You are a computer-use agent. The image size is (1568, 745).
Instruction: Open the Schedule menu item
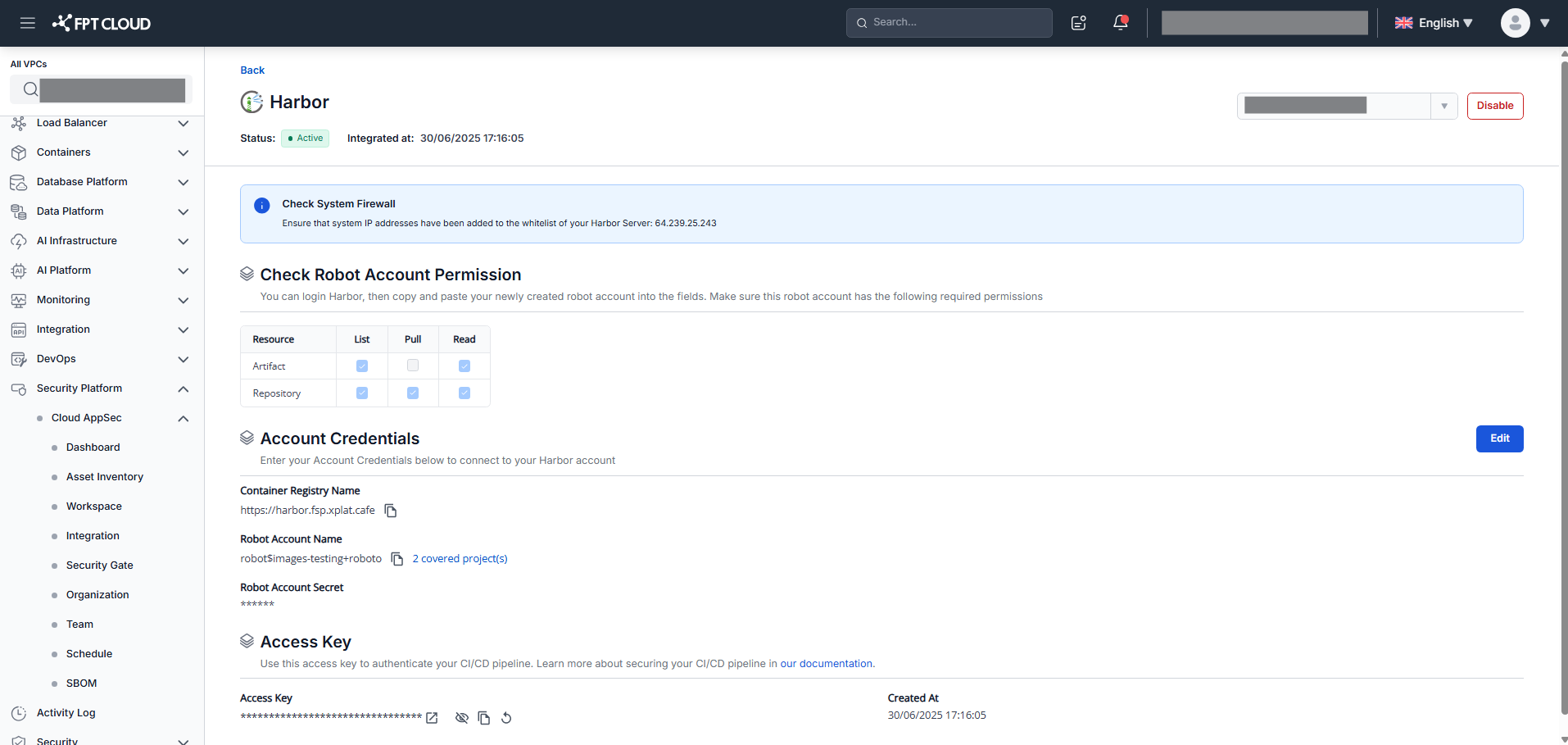pos(89,654)
